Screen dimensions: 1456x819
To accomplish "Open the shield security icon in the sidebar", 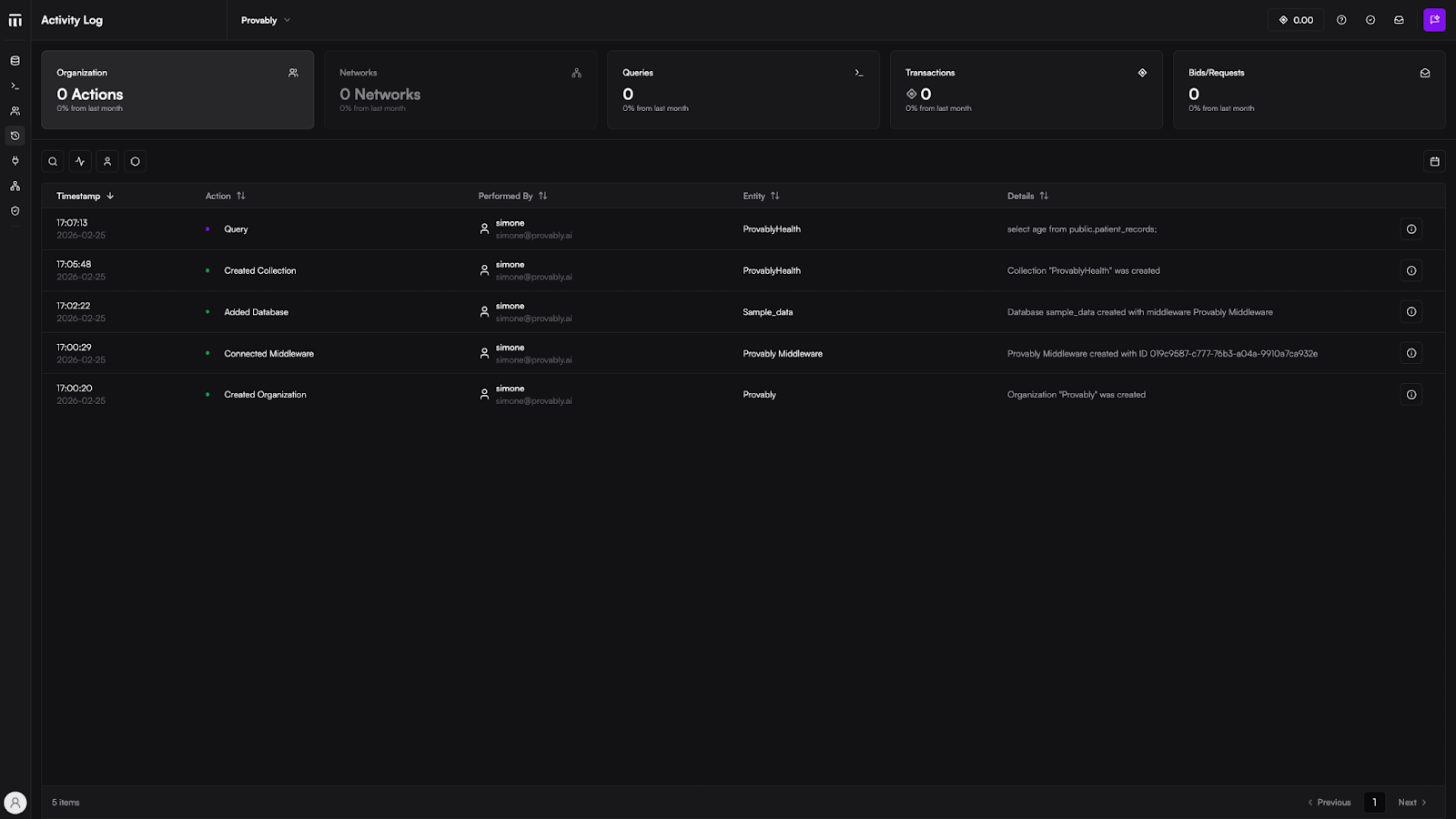I will 15,211.
